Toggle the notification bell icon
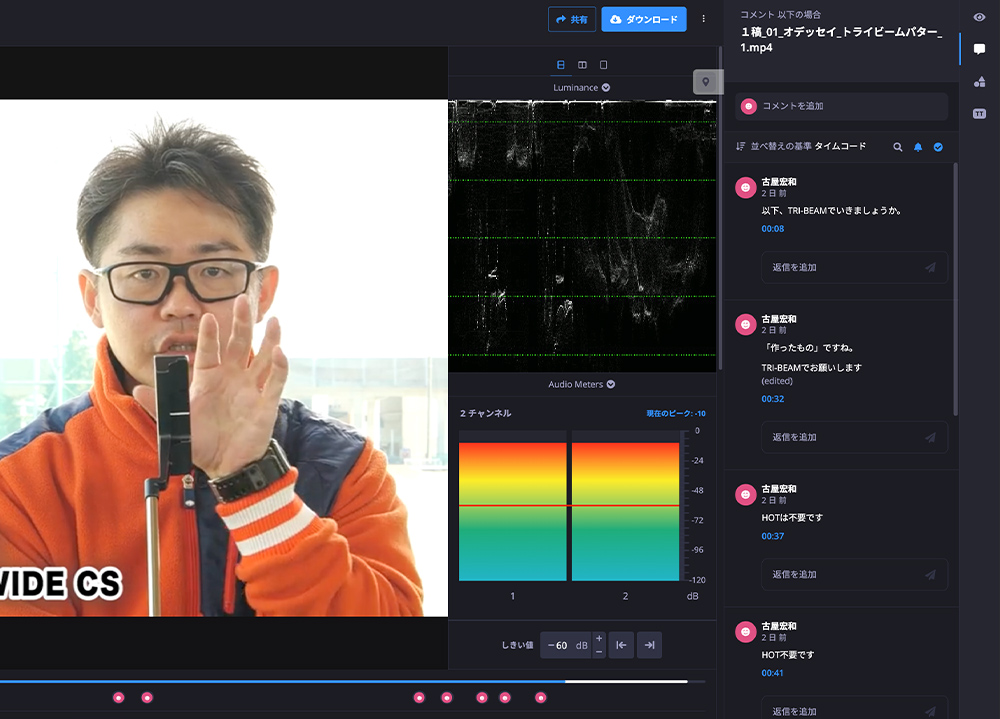Viewport: 1000px width, 719px height. click(x=918, y=147)
